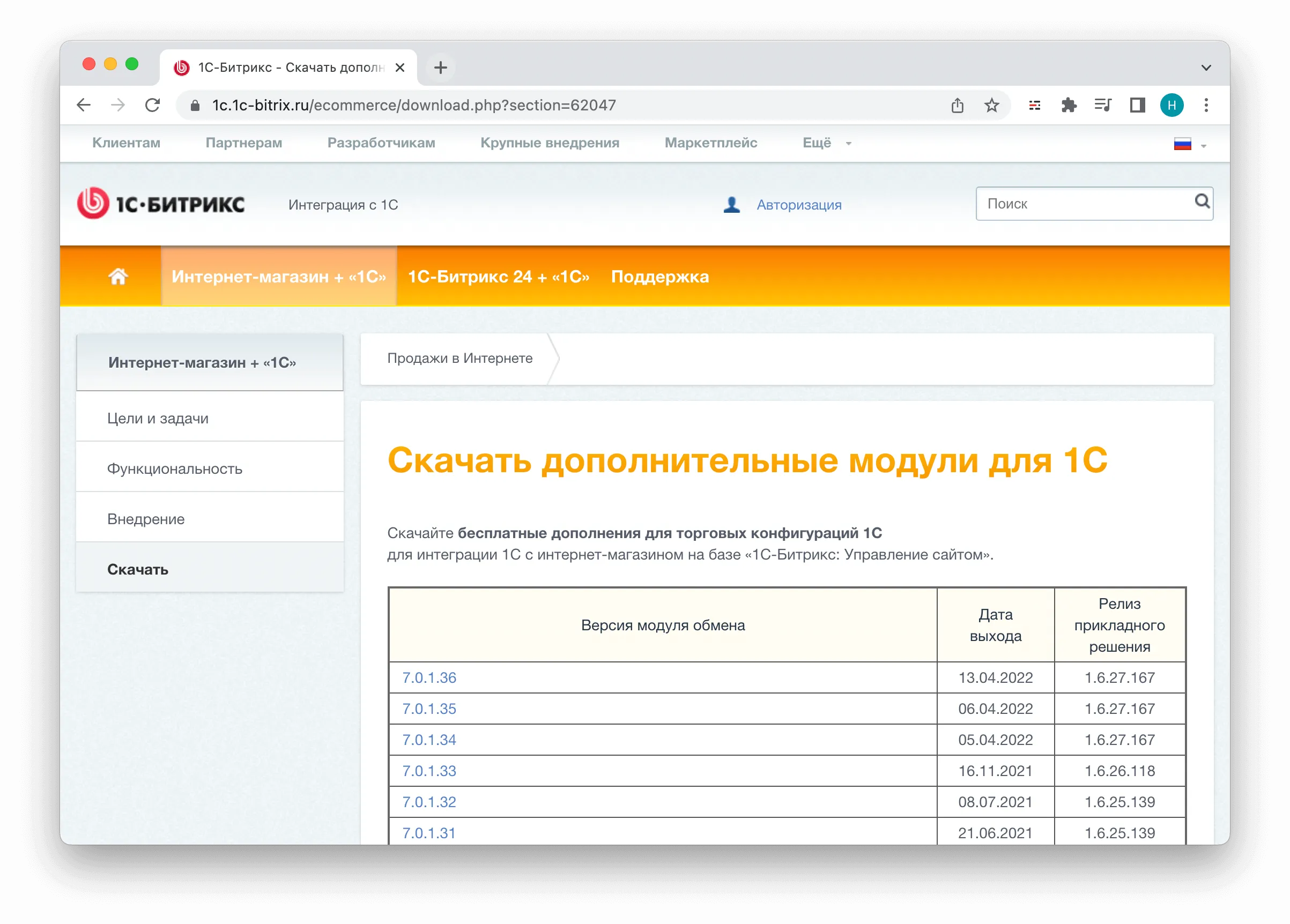Click the Авторизация link
Screen dimensions: 1290x924
tap(798, 205)
